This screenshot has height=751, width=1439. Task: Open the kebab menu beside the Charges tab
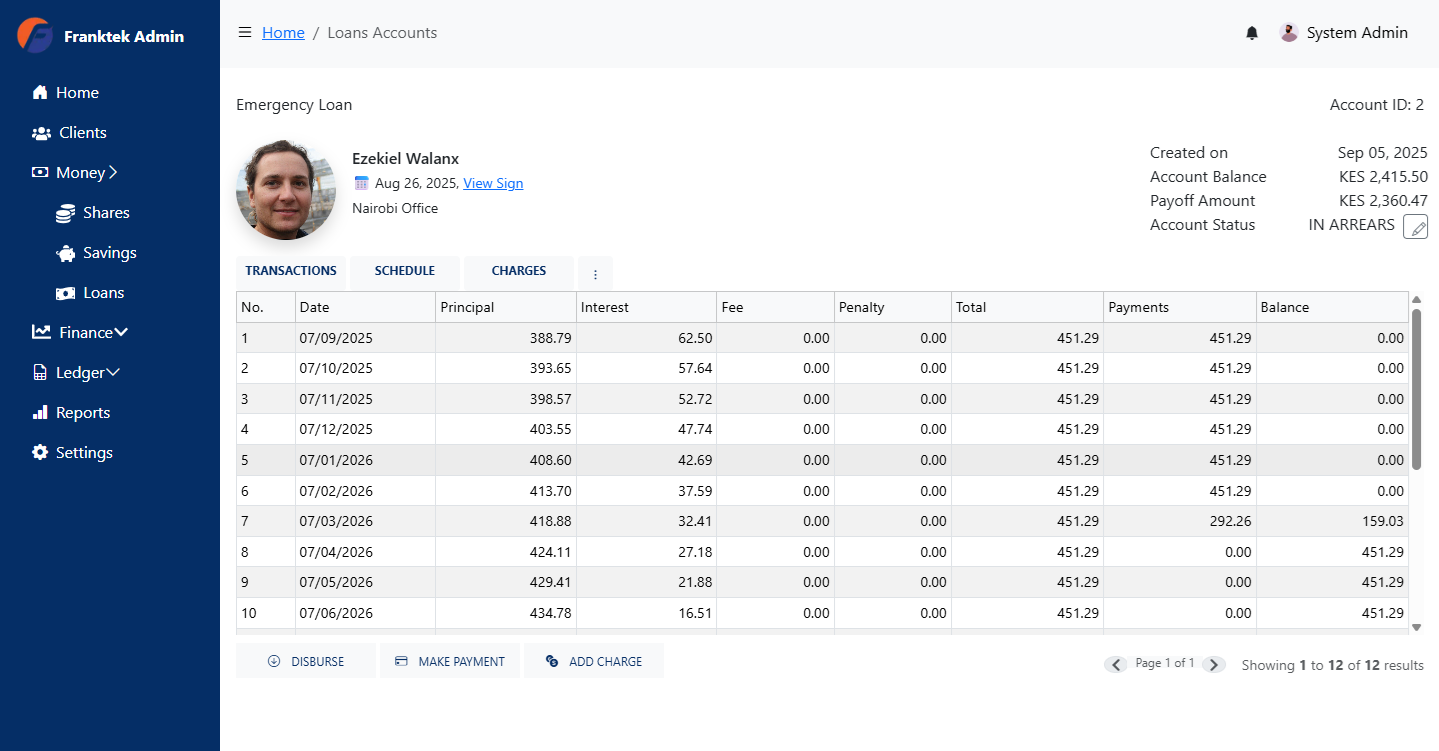click(x=595, y=272)
